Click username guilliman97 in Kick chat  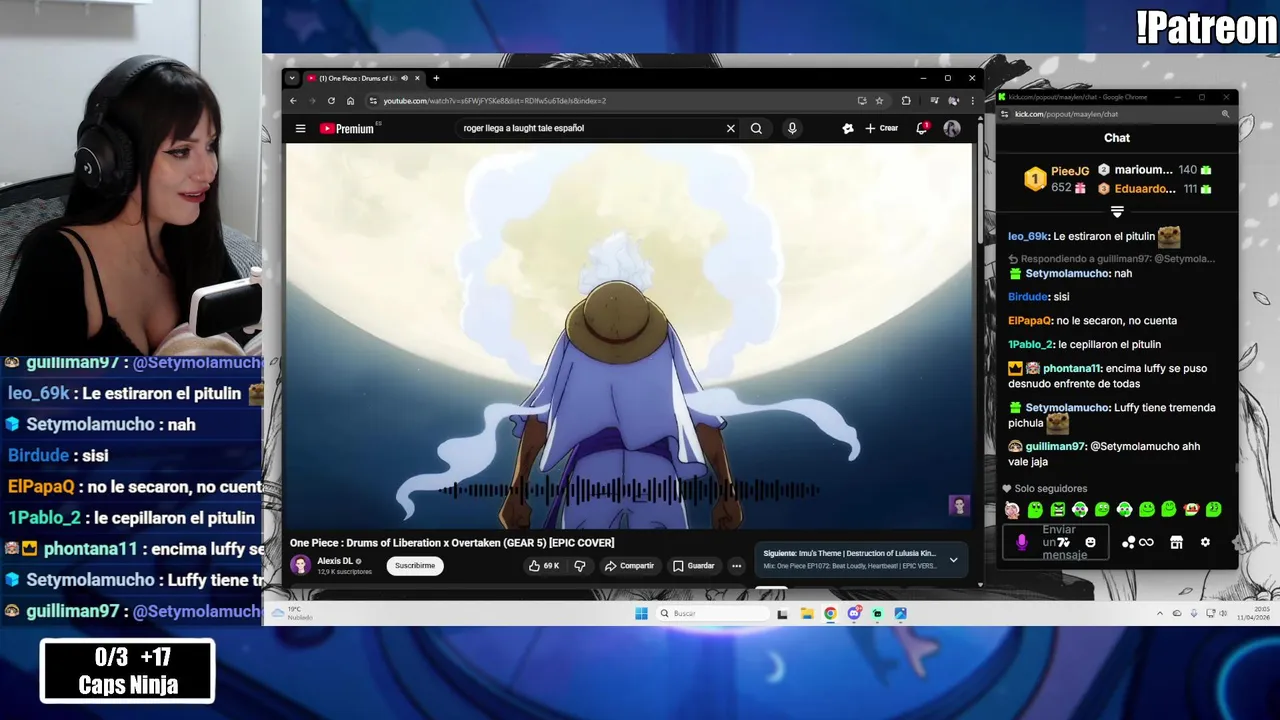click(1055, 447)
